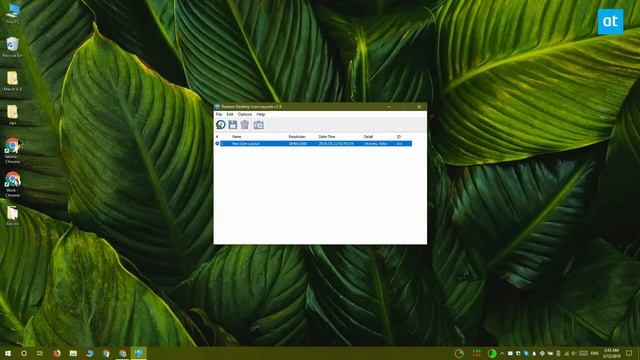Select the March folder on the desktop
Image resolution: width=640 pixels, height=360 pixels.
[13, 81]
